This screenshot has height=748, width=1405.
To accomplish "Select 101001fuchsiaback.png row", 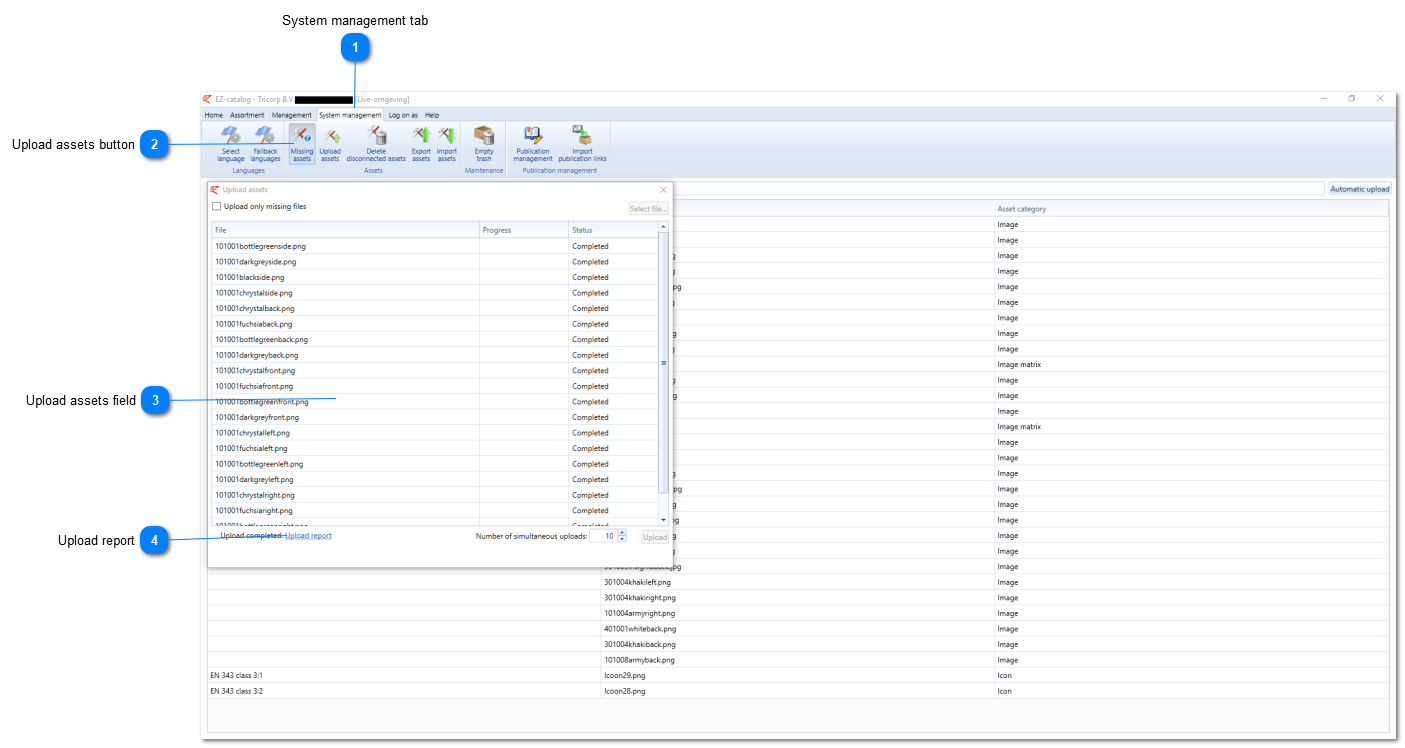I will coord(434,324).
